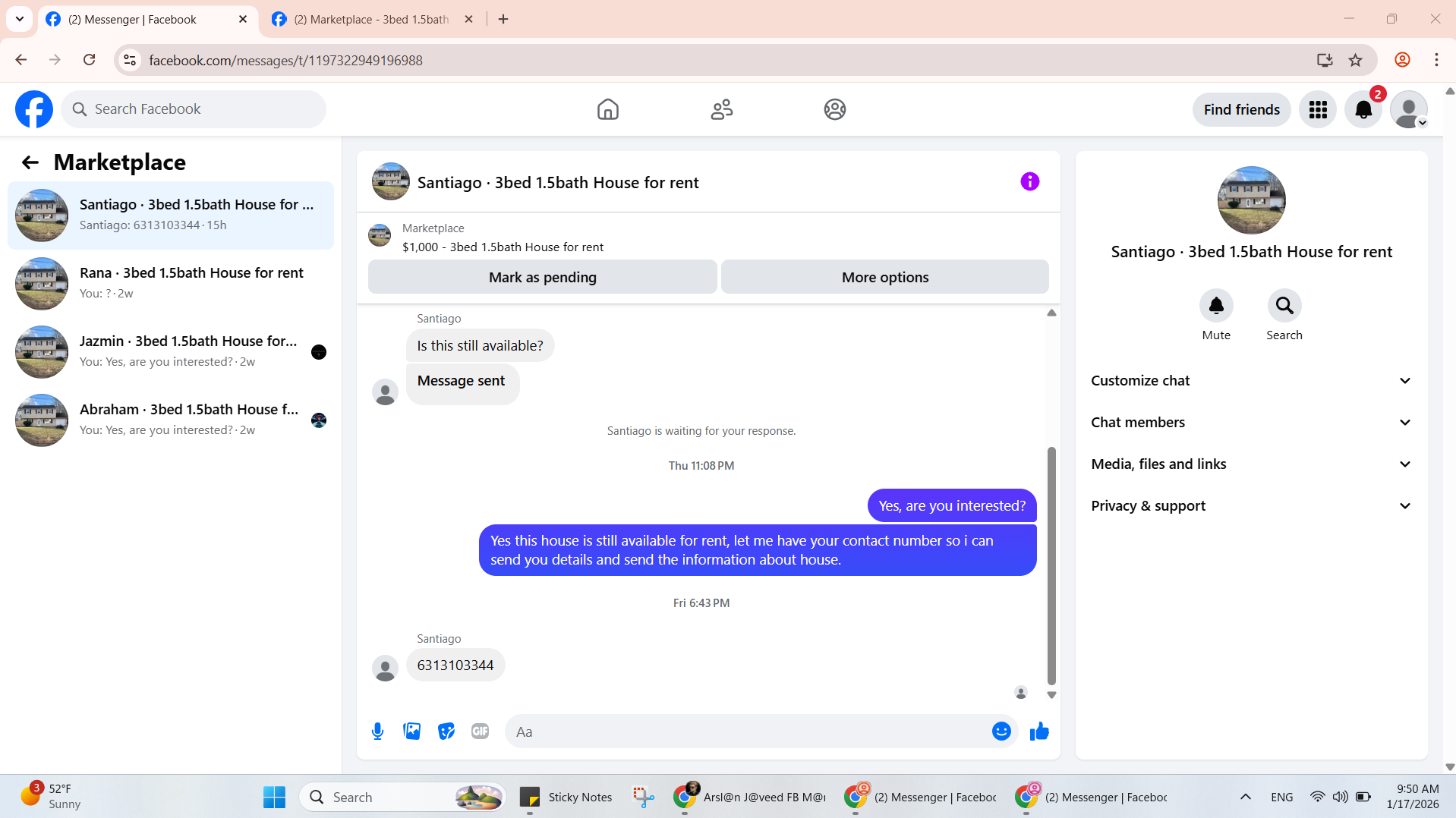This screenshot has width=1456, height=818.
Task: Open Sticky Notes from taskbar
Action: (x=566, y=797)
